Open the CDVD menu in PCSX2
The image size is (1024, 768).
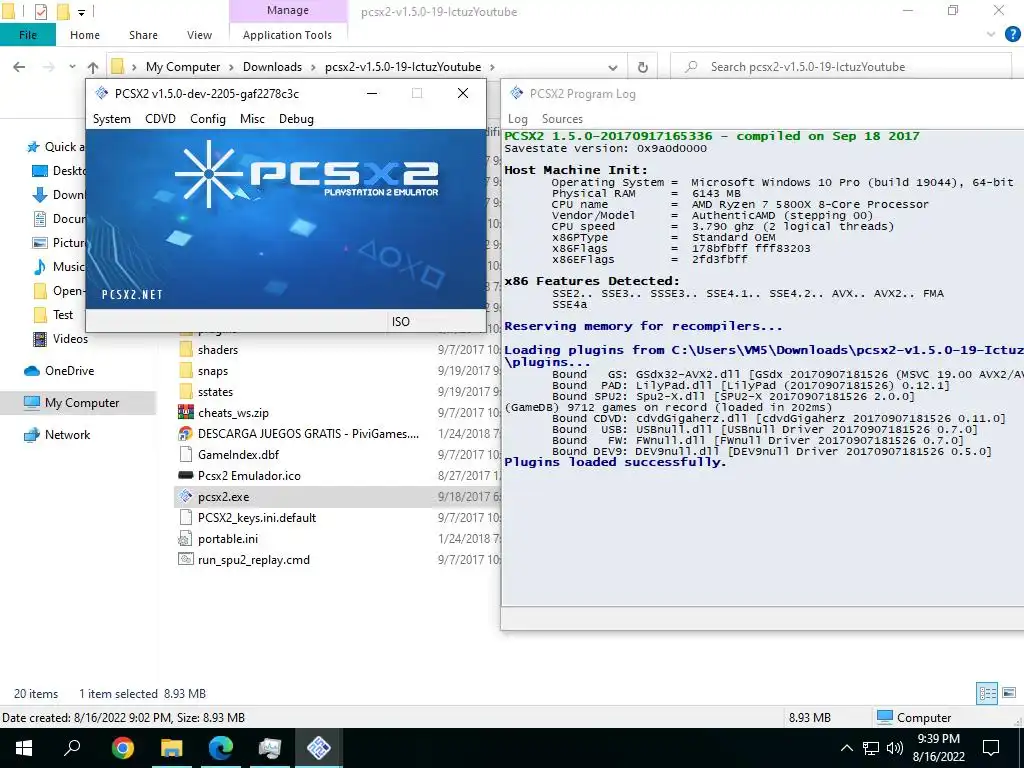160,119
